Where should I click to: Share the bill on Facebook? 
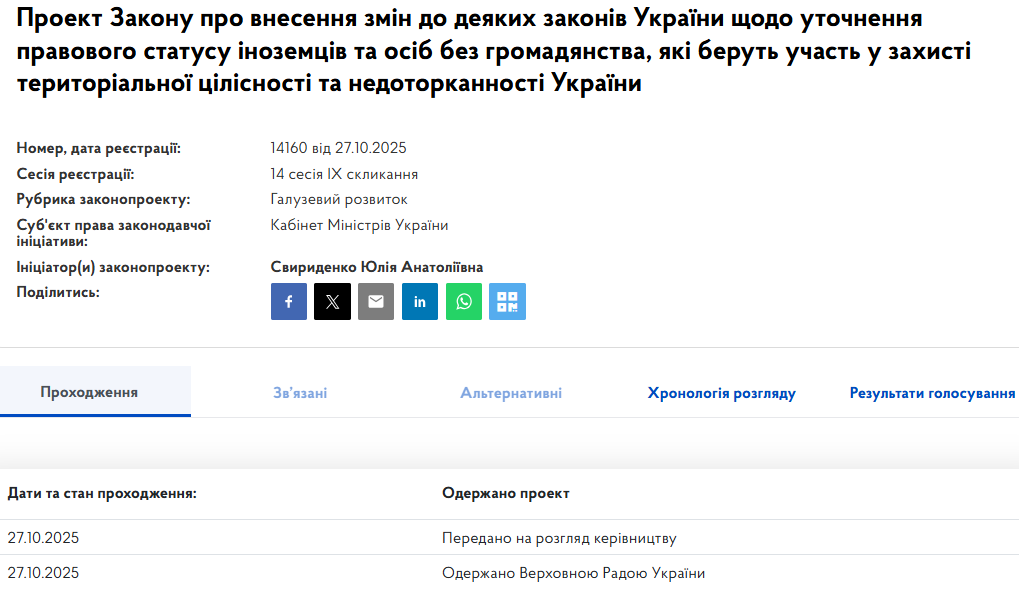[288, 301]
